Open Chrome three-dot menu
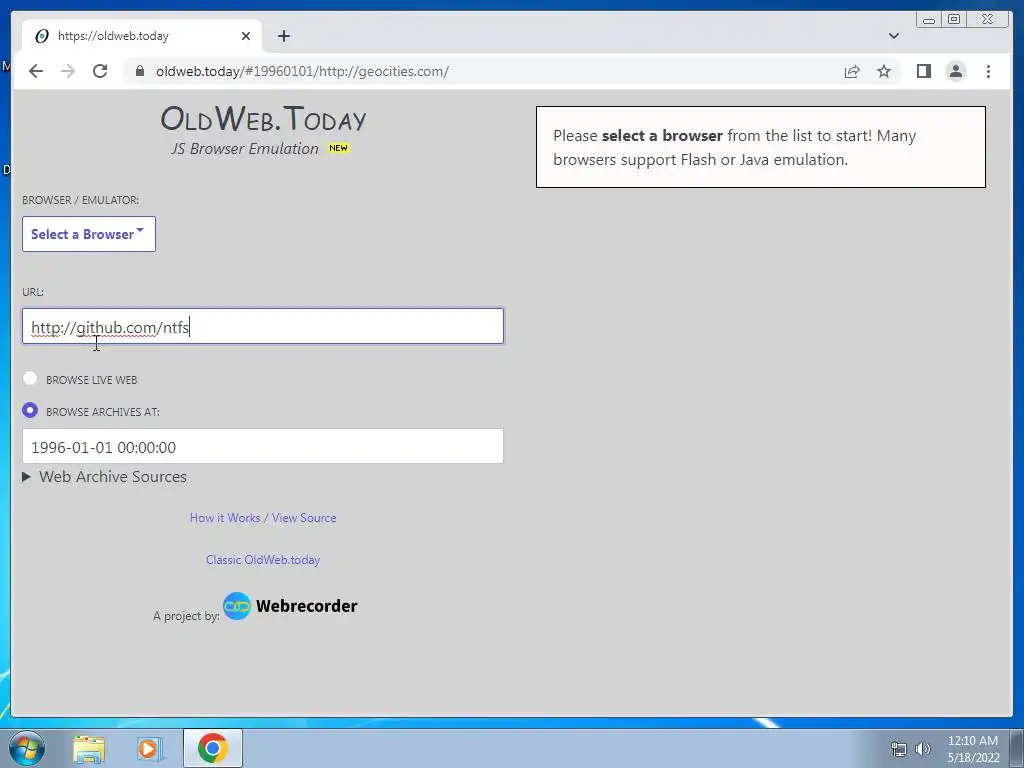This screenshot has width=1024, height=768. tap(988, 71)
